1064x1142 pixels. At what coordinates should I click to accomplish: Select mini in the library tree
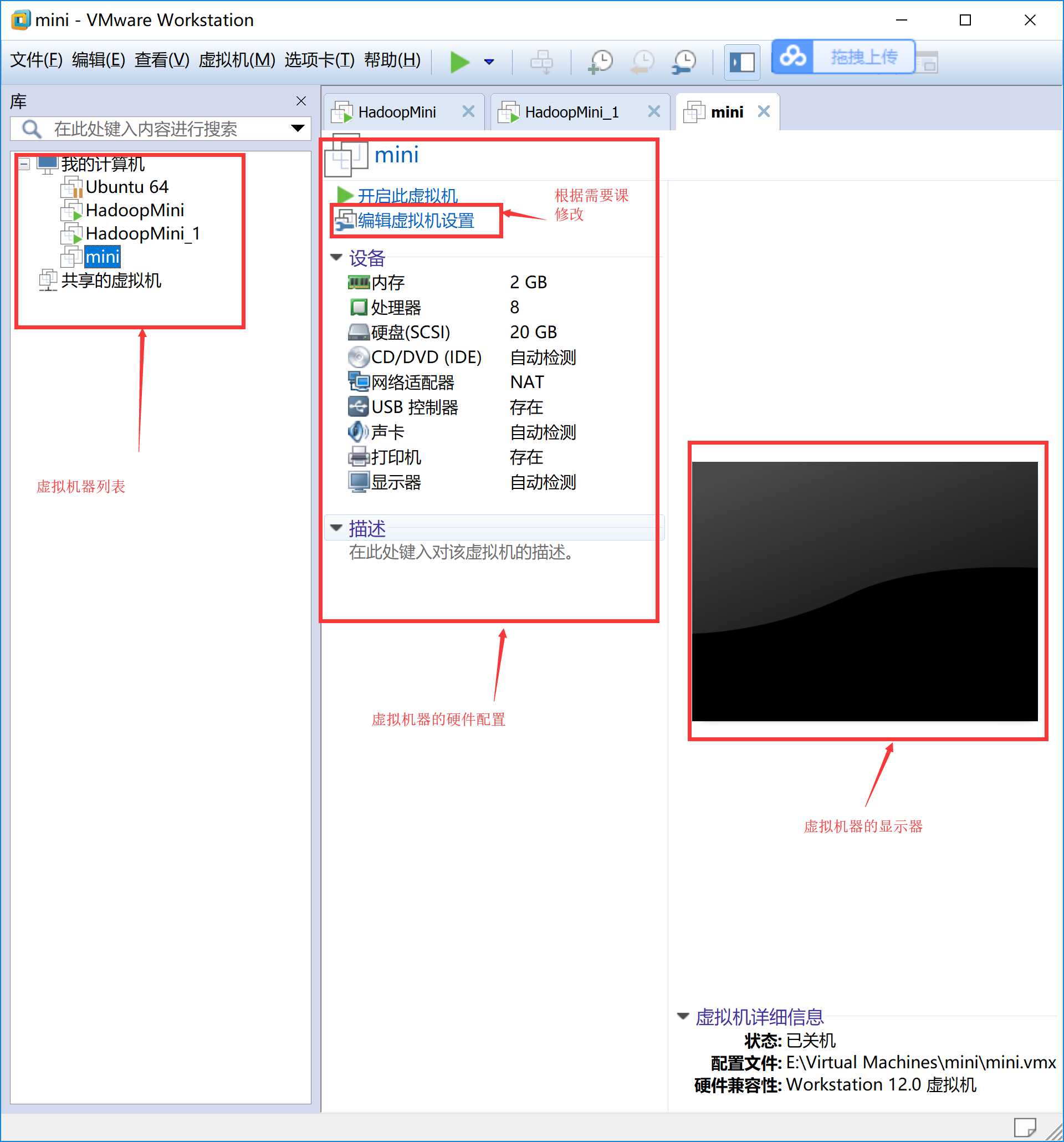point(102,257)
